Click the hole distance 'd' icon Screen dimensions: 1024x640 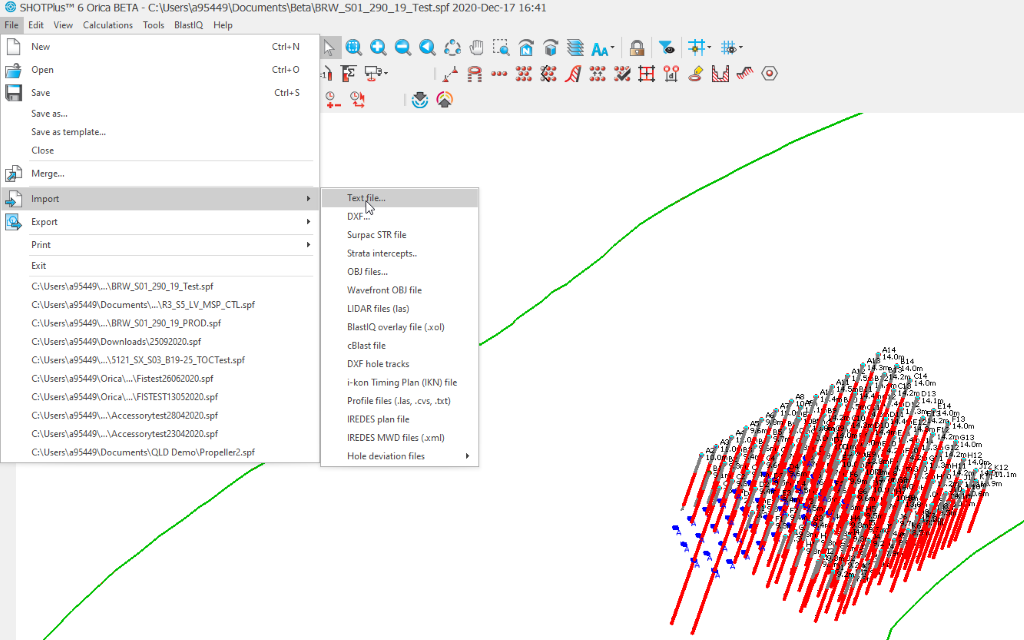pos(671,74)
